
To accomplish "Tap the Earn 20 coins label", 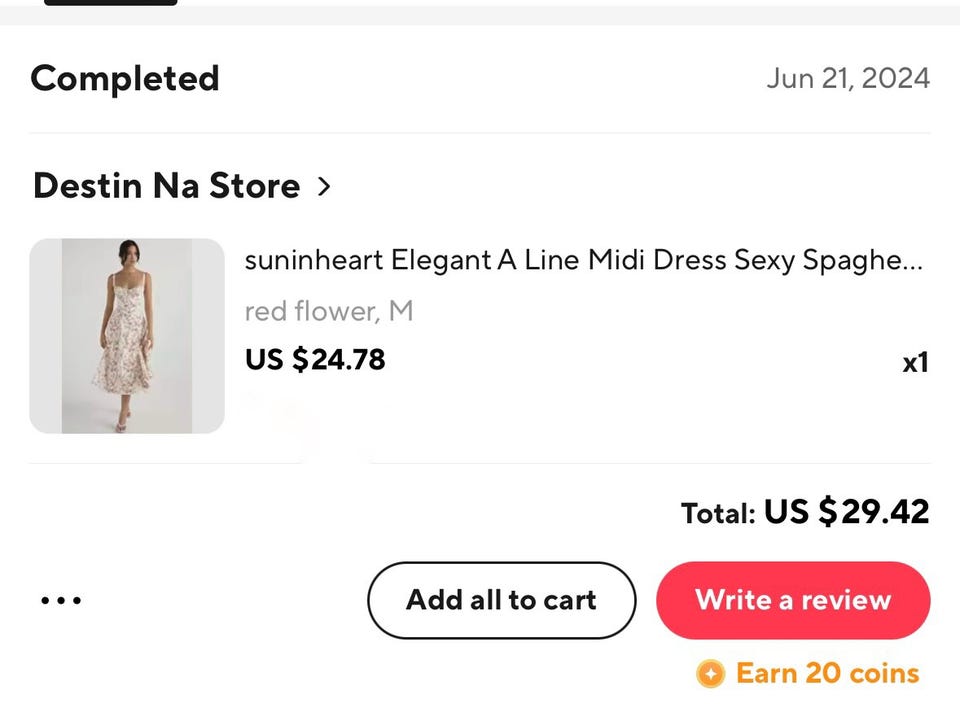I will 827,673.
